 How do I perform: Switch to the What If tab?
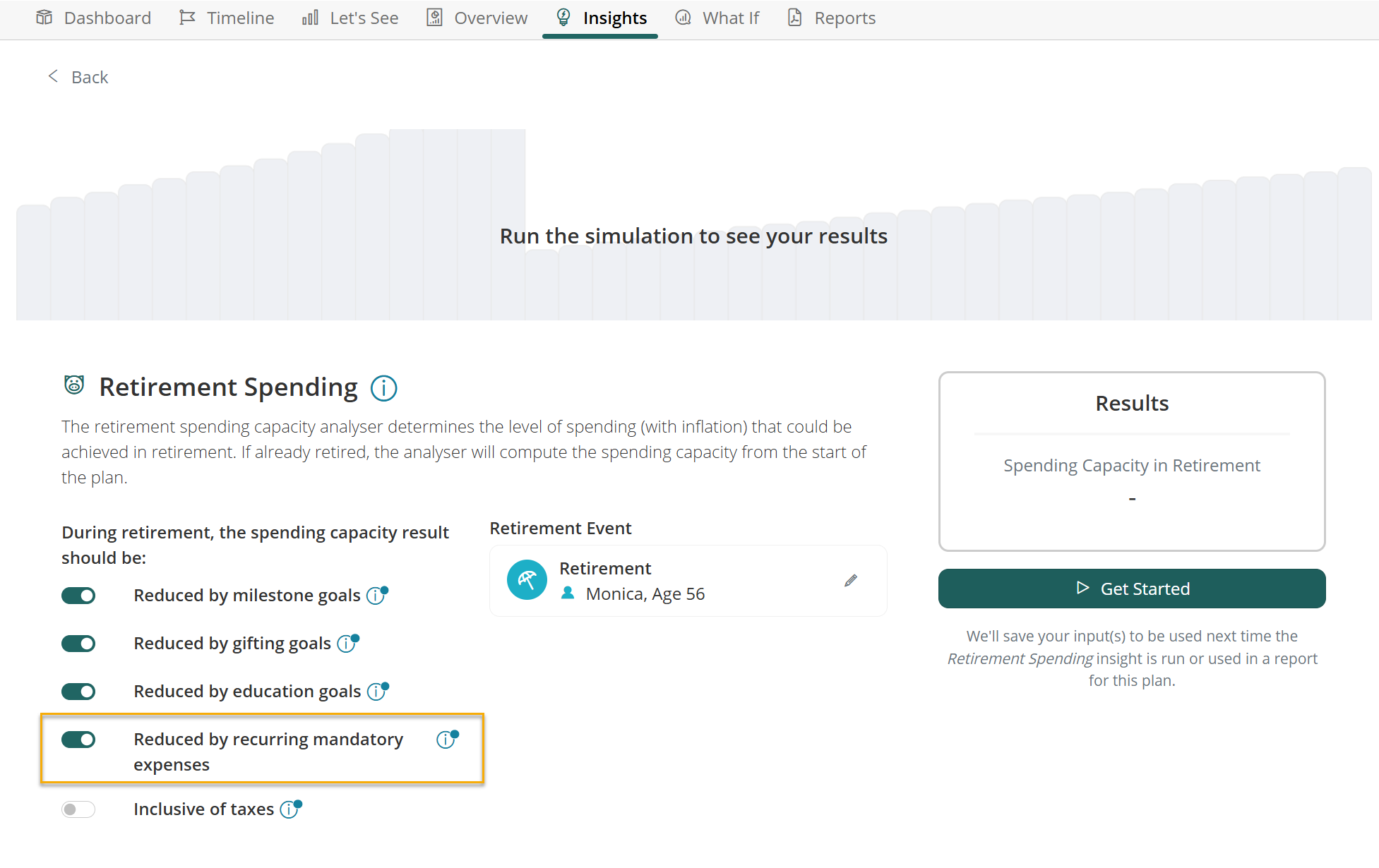(x=717, y=18)
